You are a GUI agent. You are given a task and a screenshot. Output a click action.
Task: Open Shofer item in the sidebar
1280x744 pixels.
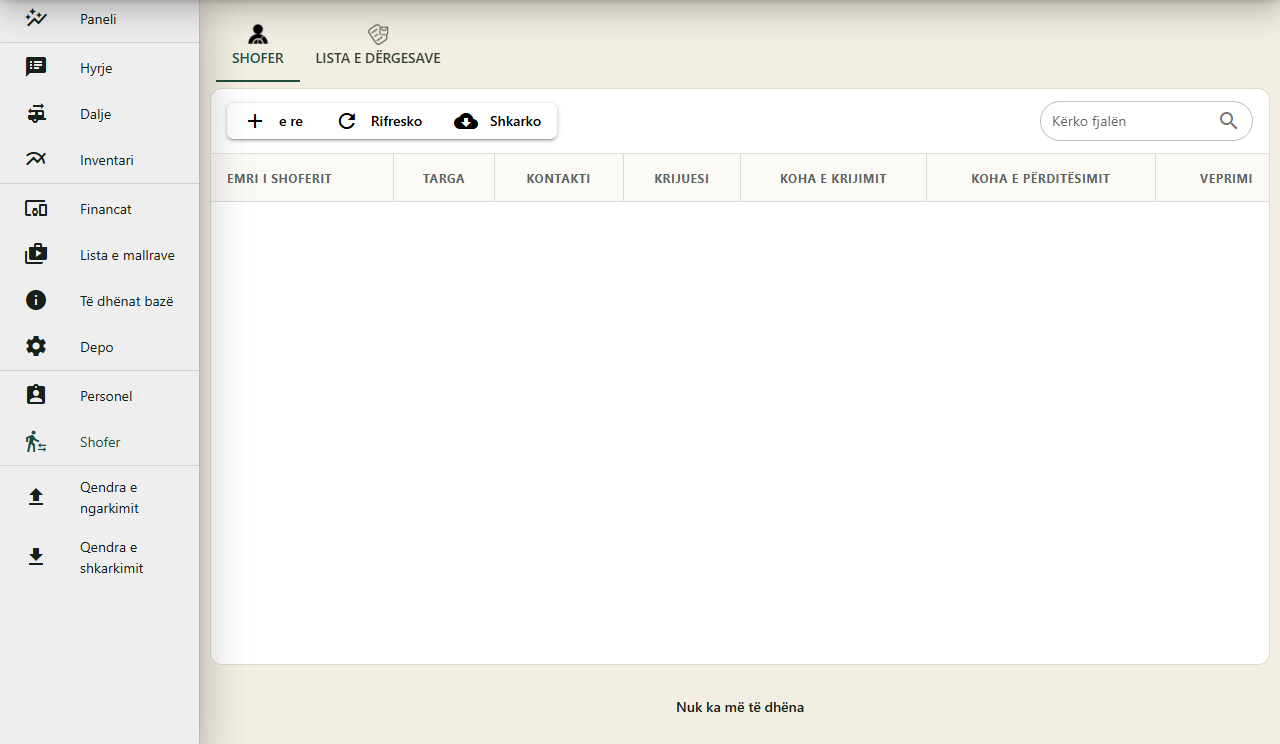pyautogui.click(x=100, y=442)
